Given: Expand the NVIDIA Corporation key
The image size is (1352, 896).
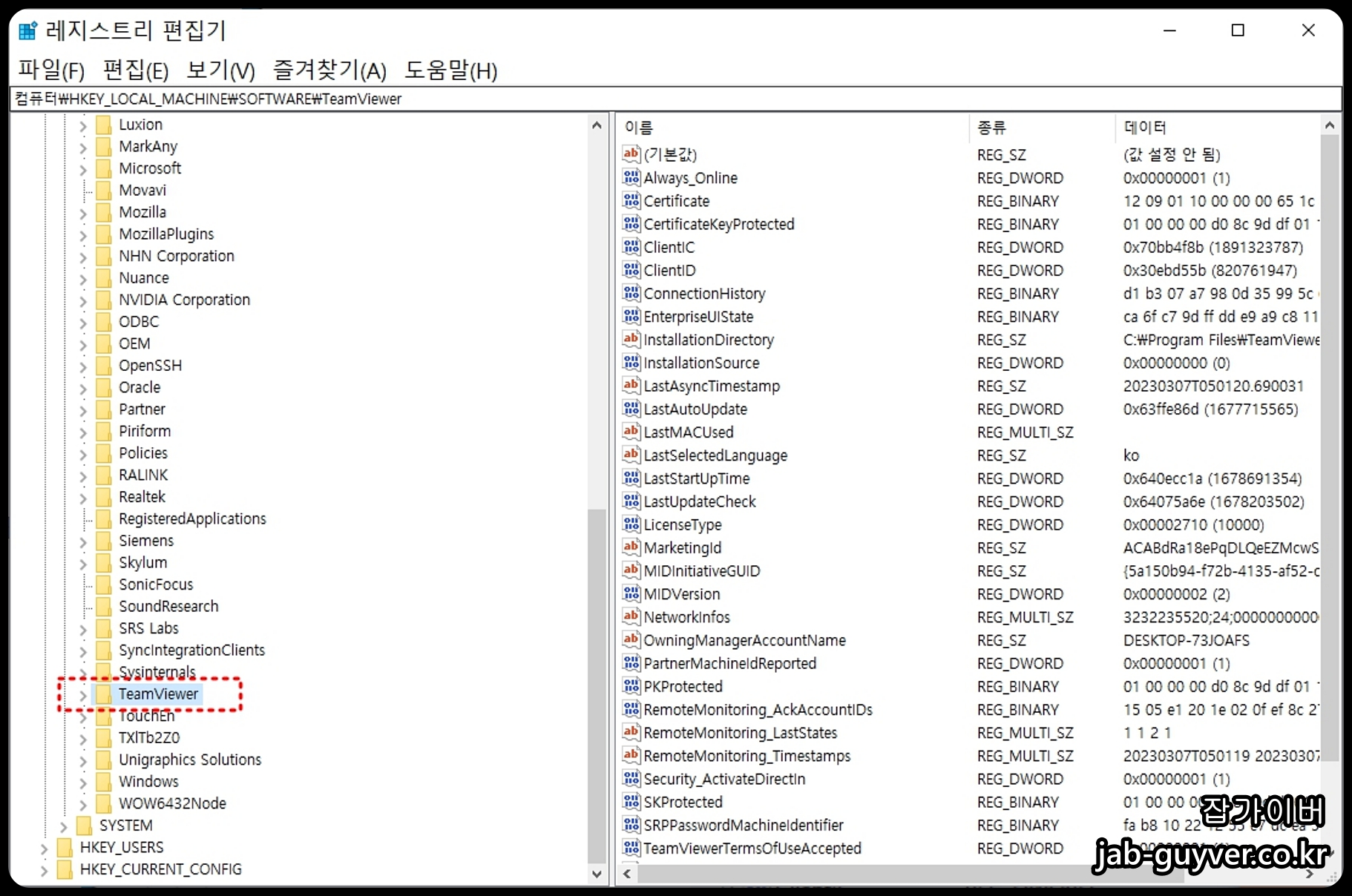Looking at the screenshot, I should 83,300.
